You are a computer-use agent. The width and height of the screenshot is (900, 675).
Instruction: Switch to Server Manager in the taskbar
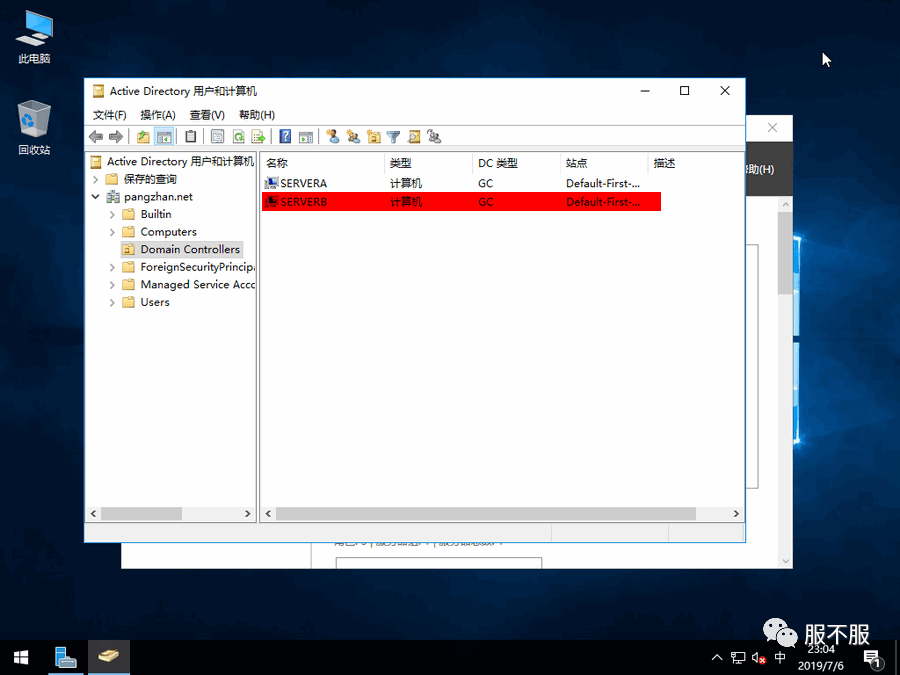(65, 657)
